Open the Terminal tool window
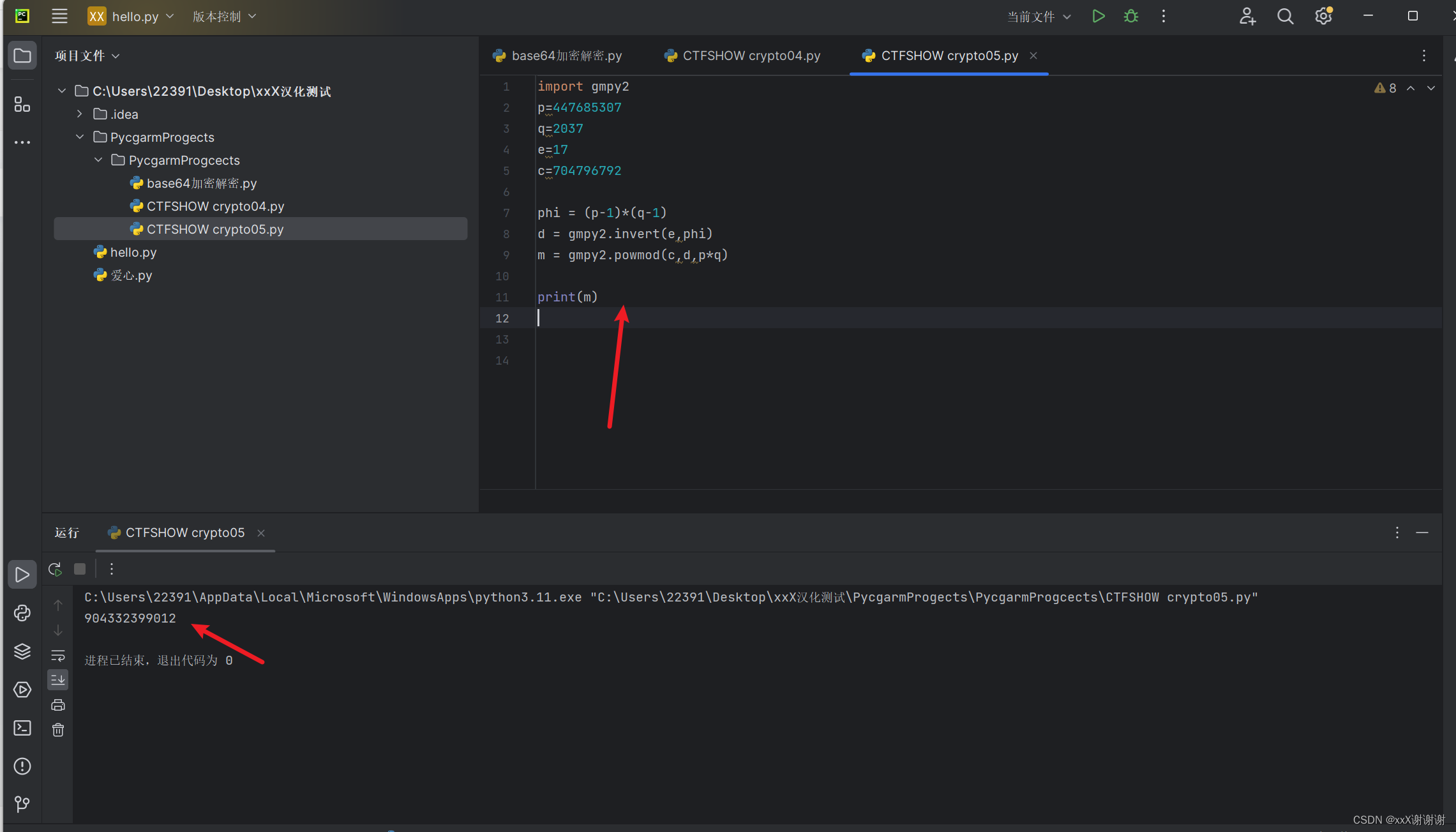The width and height of the screenshot is (1456, 832). [22, 728]
